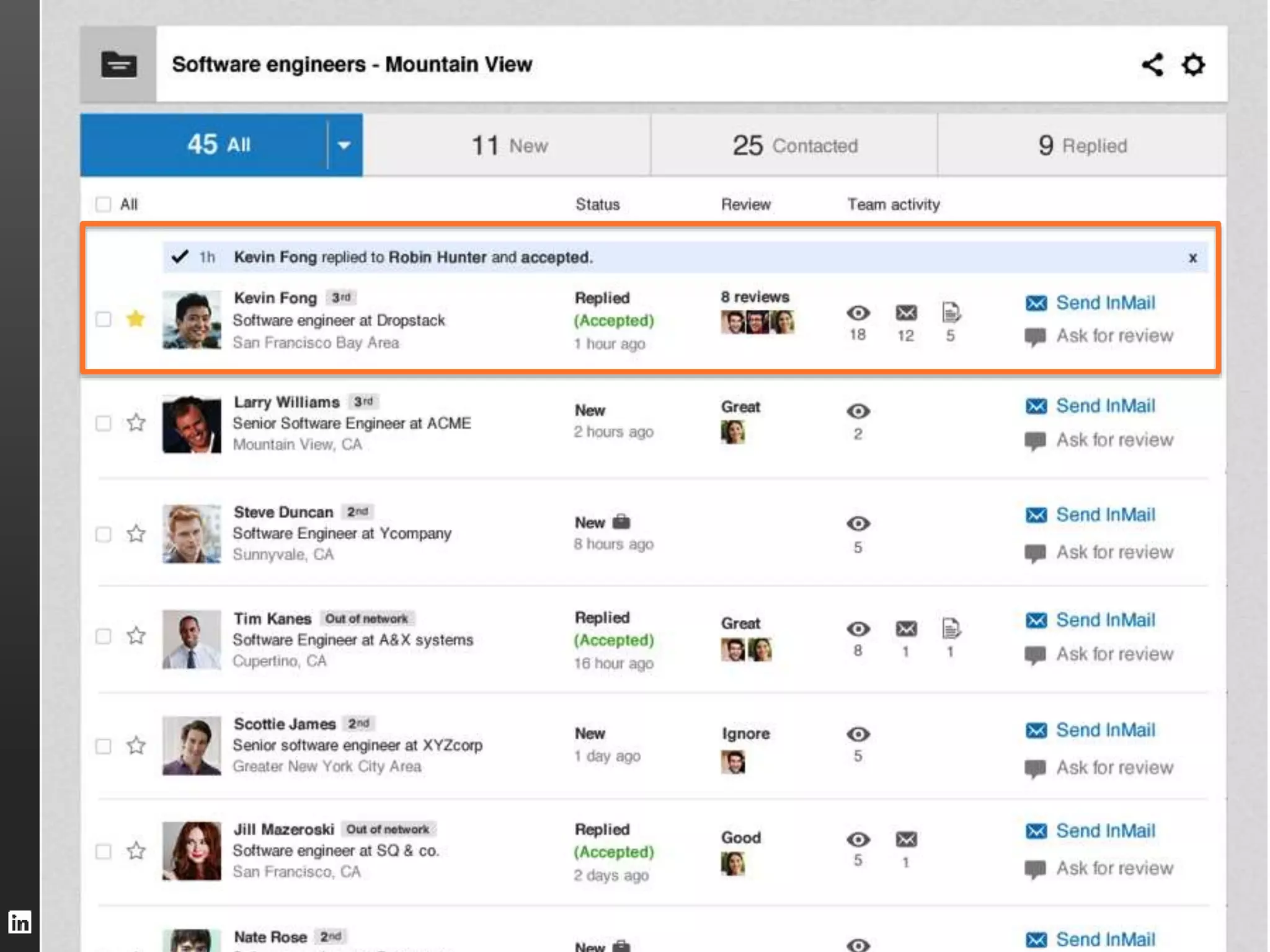Dismiss the Kevin Fong reply notification
Viewport: 1270px width, 952px height.
(1192, 258)
